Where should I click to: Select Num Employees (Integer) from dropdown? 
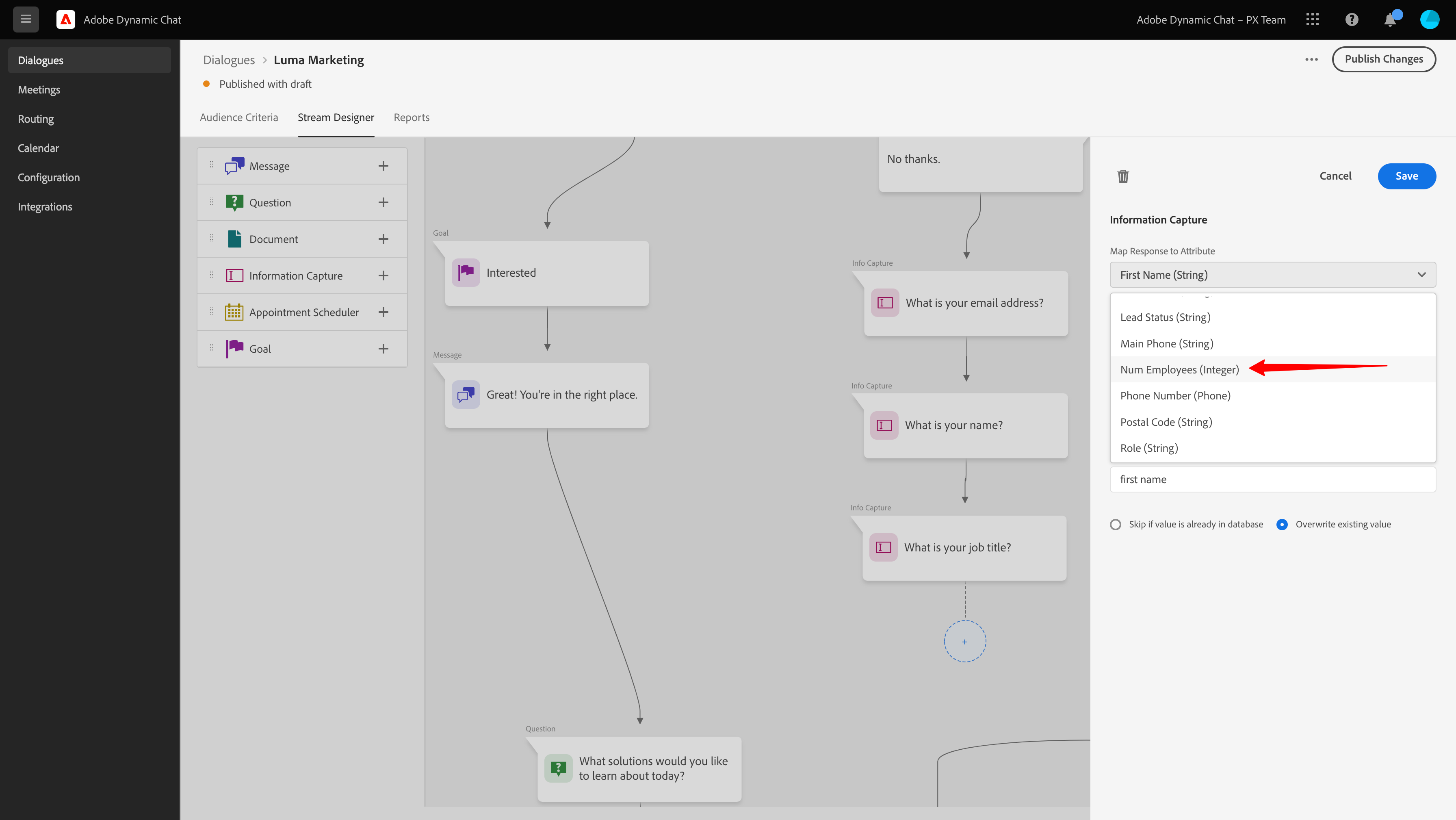click(1180, 368)
